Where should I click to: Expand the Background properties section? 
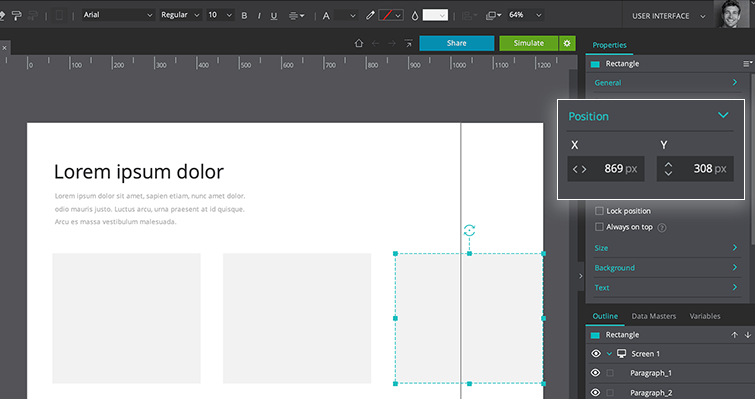666,268
